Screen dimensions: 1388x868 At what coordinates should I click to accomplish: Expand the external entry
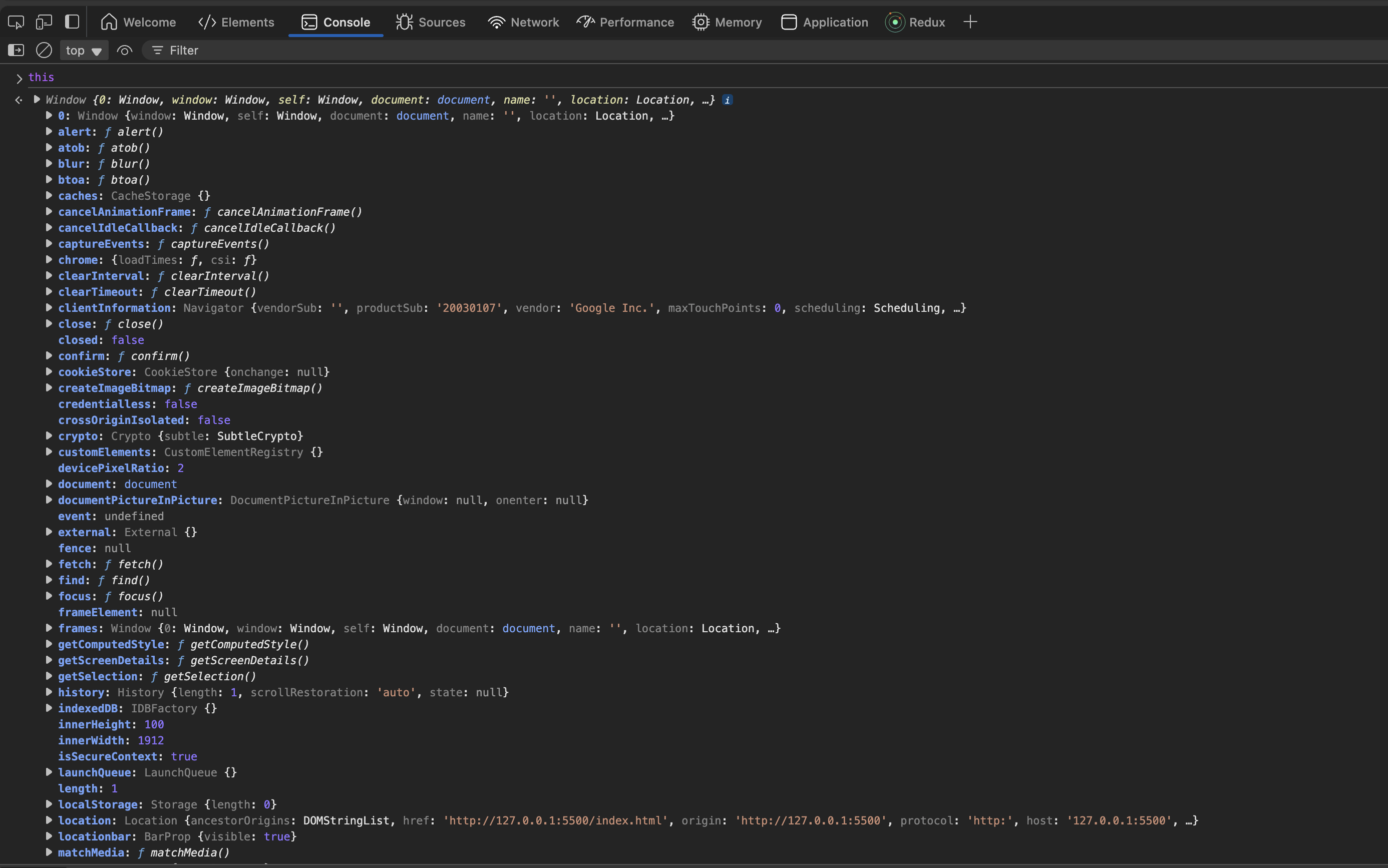49,532
